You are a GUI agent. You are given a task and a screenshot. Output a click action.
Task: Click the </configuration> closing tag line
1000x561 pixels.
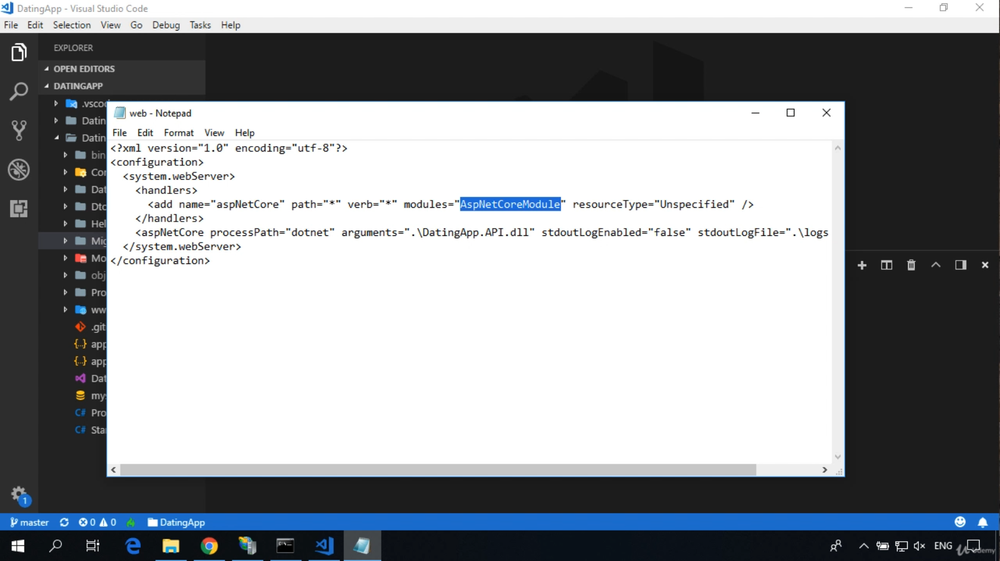(x=160, y=261)
